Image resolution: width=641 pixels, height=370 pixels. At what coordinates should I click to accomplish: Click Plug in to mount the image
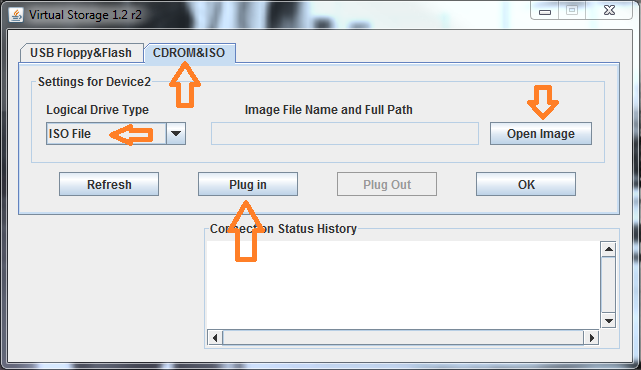click(248, 184)
